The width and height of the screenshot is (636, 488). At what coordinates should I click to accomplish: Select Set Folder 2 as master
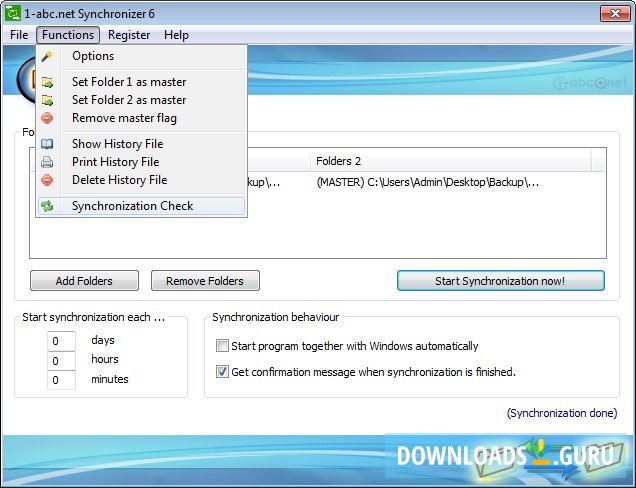coord(141,100)
